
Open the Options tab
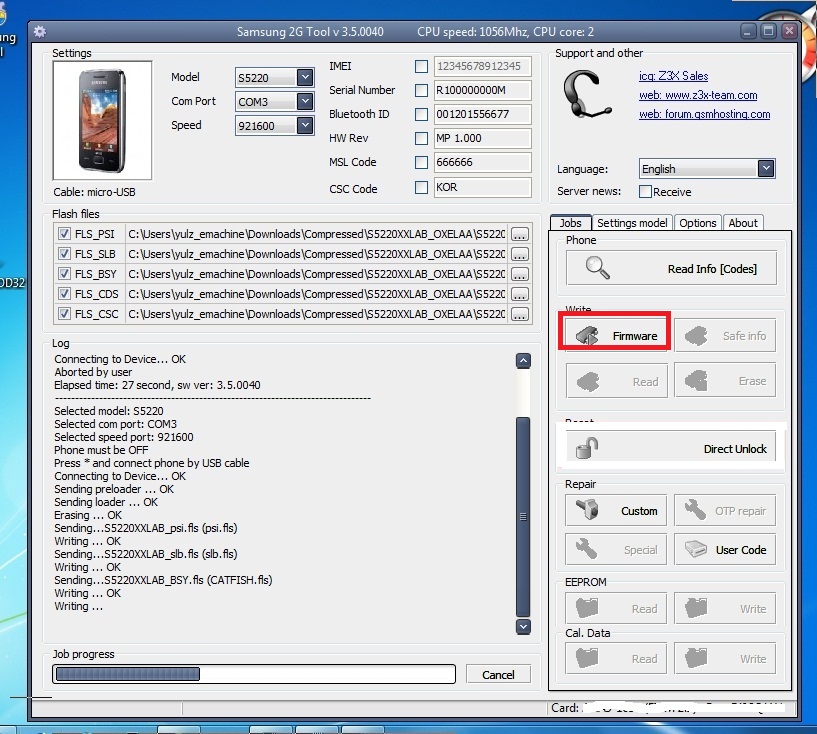click(698, 223)
